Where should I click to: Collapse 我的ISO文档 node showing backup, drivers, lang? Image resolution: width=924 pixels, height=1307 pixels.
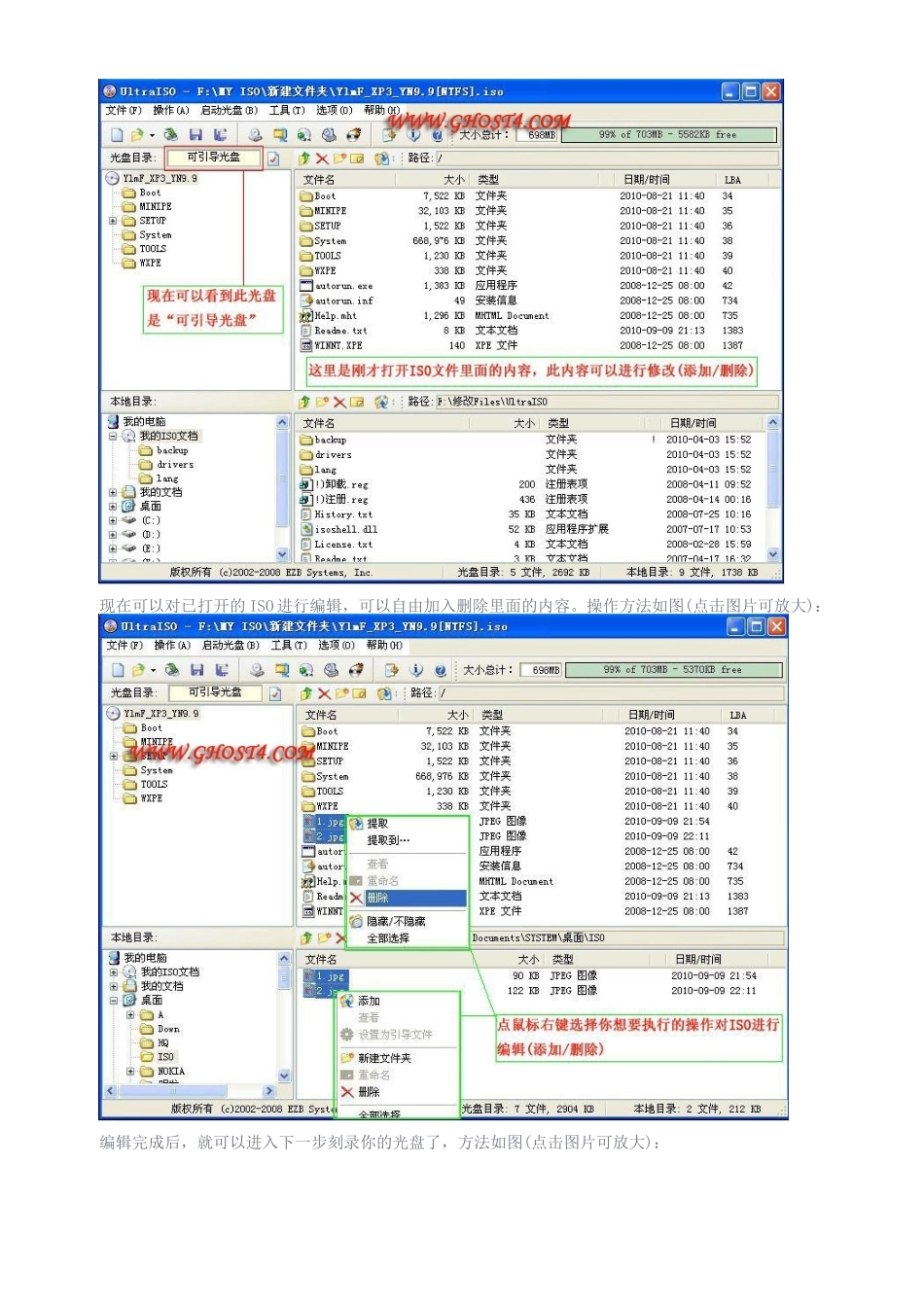113,437
